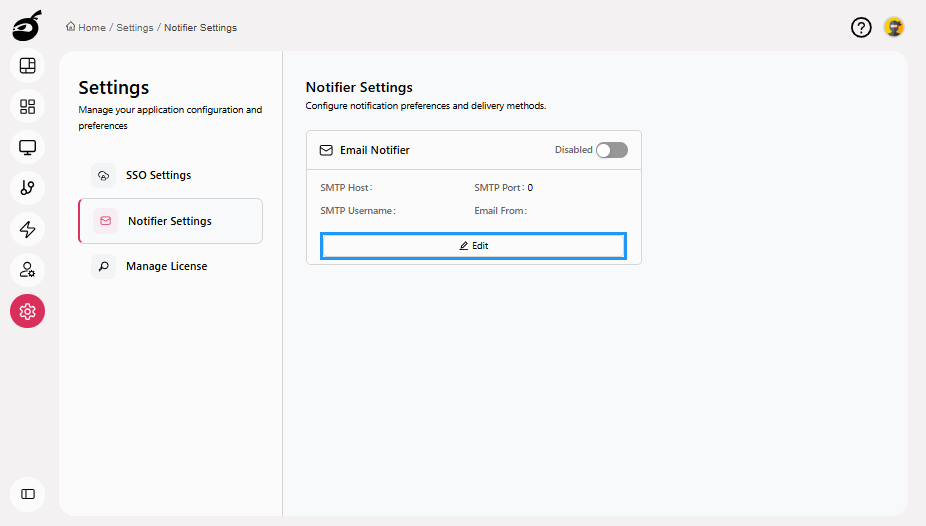Image resolution: width=926 pixels, height=526 pixels.
Task: Click the 'Email Notifier' card title
Action: (x=375, y=150)
